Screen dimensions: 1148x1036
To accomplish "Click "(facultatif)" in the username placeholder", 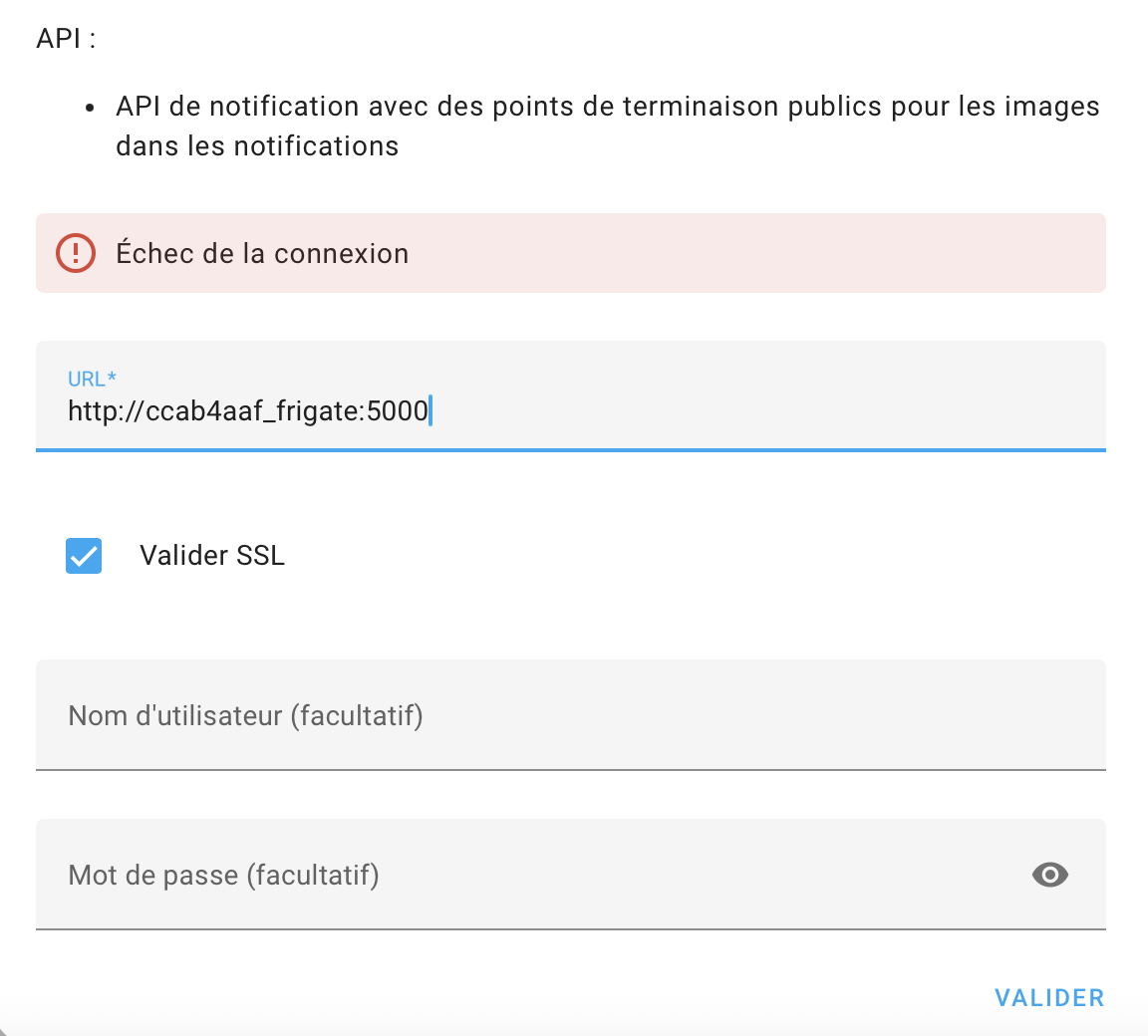I will point(357,715).
